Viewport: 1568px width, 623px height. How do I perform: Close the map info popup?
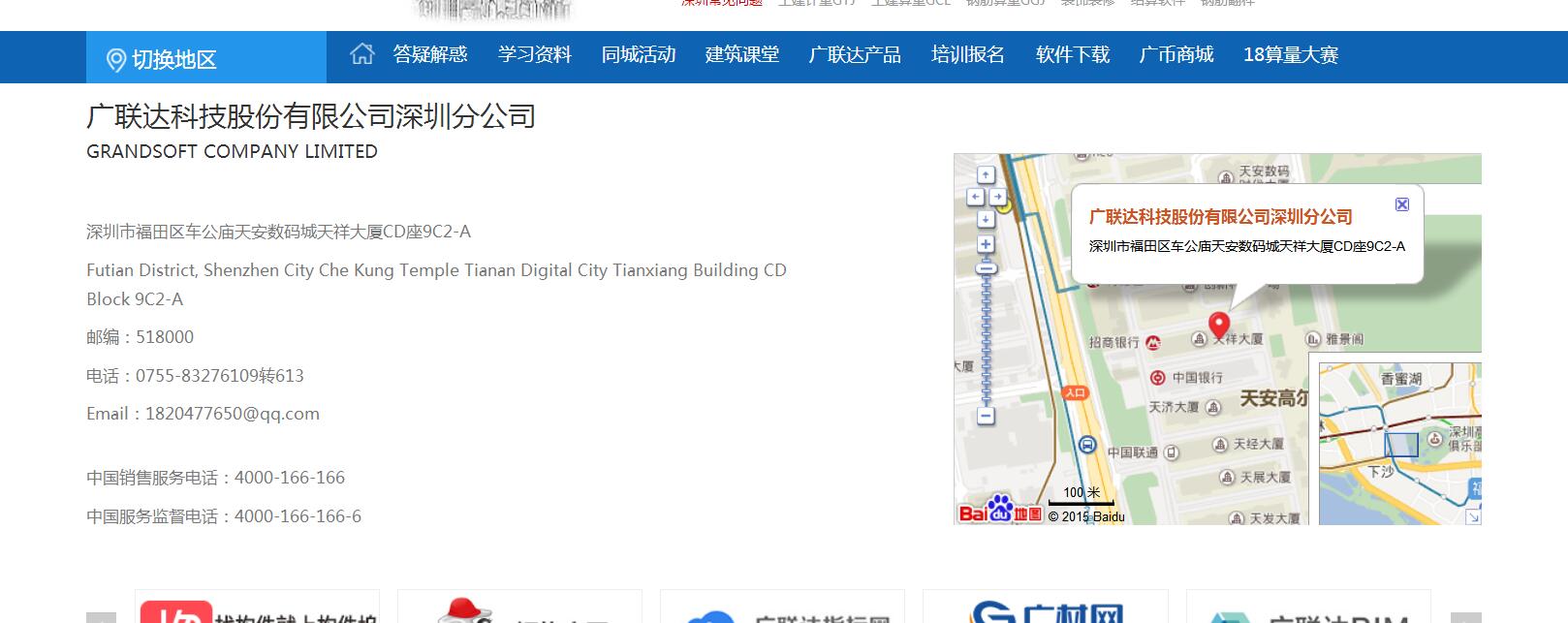(1401, 204)
